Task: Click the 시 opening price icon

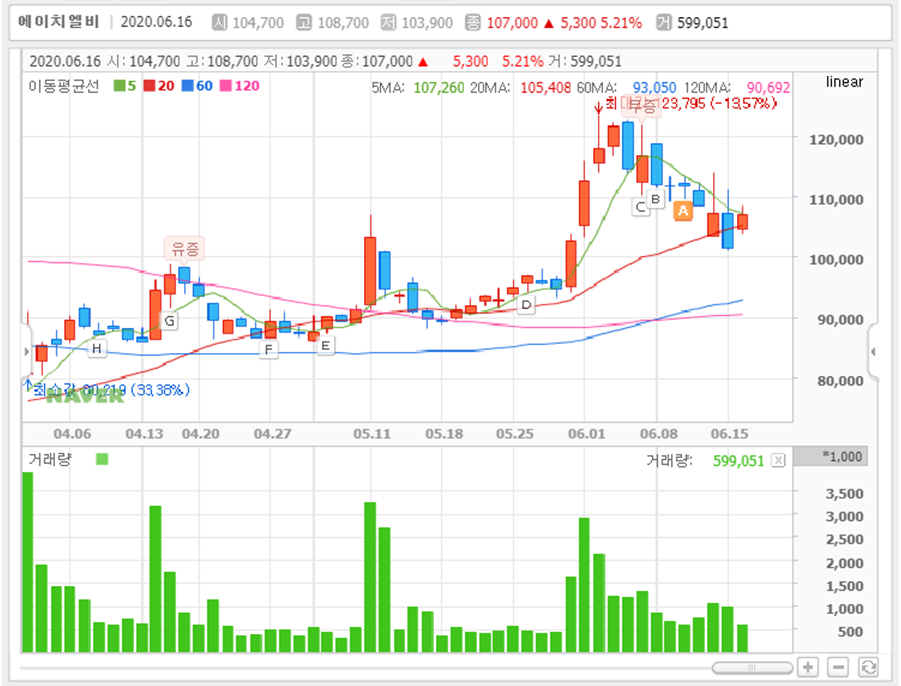Action: click(x=220, y=22)
